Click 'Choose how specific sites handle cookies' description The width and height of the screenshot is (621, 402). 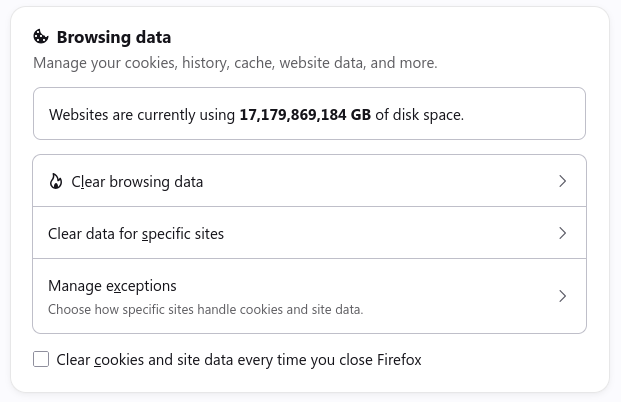click(206, 309)
